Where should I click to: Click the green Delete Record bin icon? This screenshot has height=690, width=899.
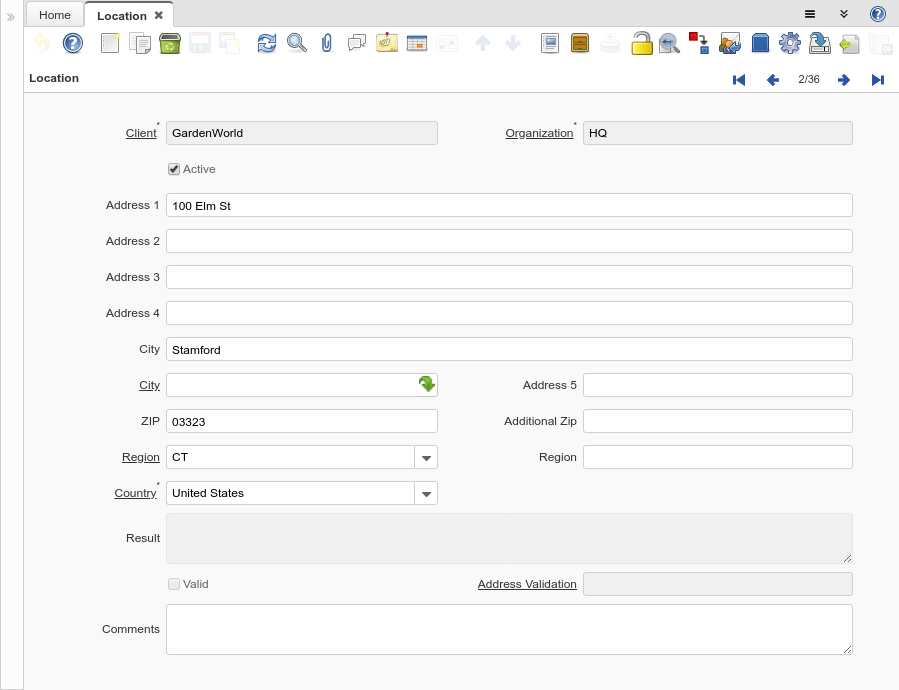point(170,43)
